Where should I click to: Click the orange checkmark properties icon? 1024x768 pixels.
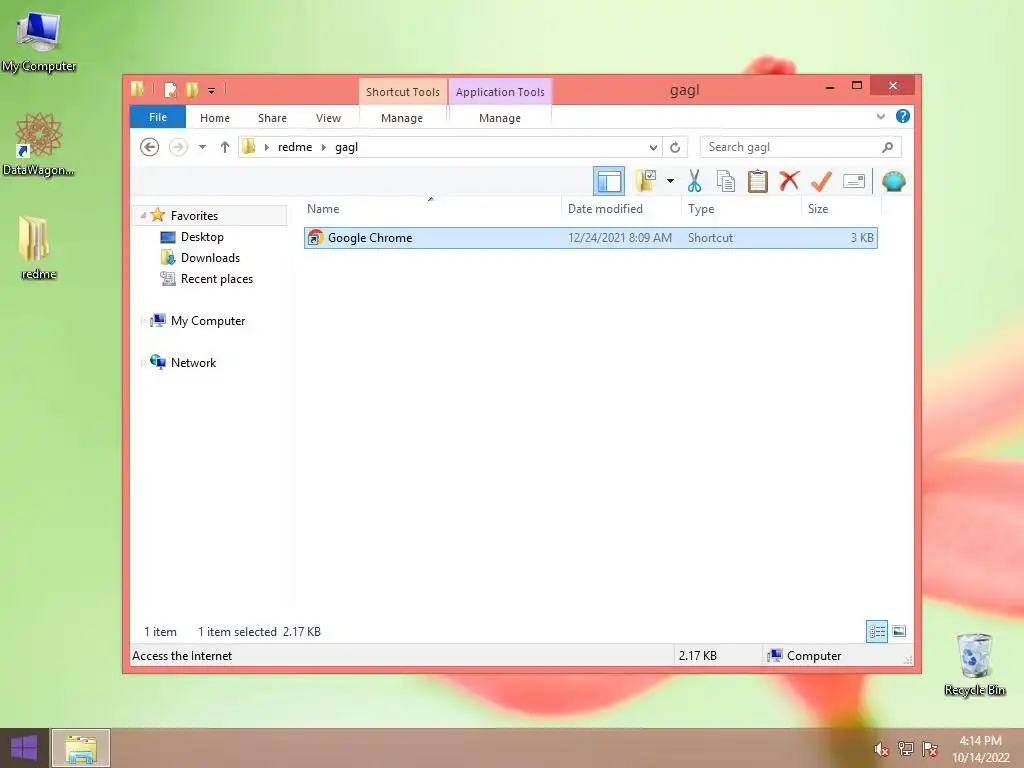click(822, 181)
